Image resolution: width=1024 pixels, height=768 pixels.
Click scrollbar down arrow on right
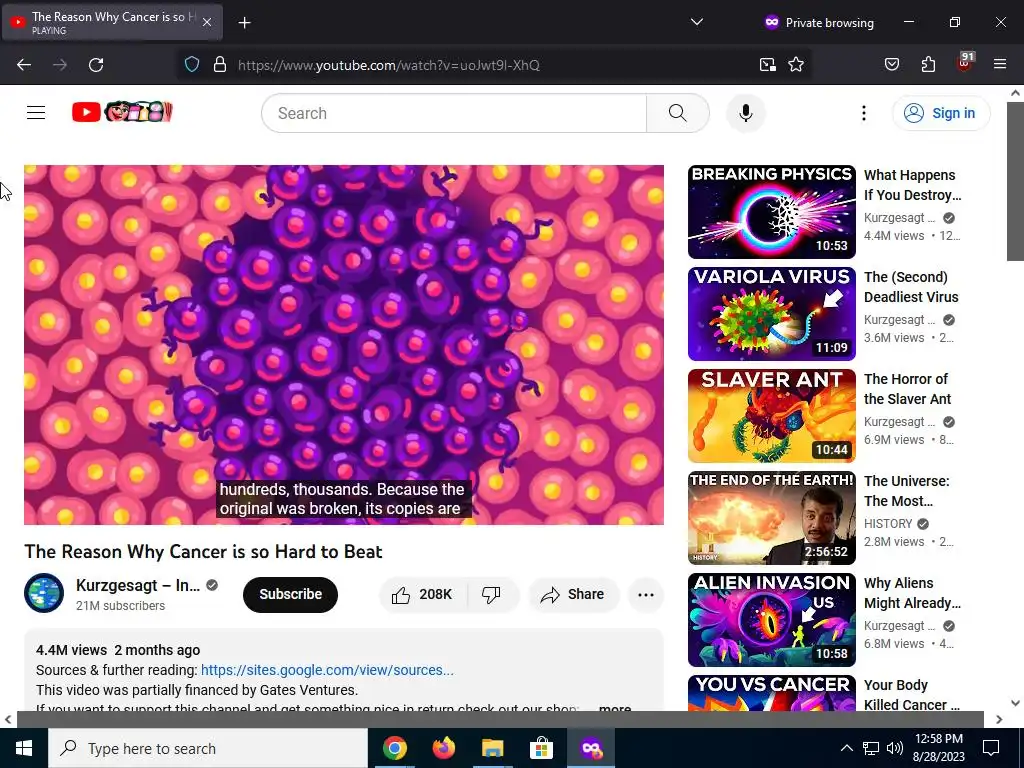click(1015, 703)
